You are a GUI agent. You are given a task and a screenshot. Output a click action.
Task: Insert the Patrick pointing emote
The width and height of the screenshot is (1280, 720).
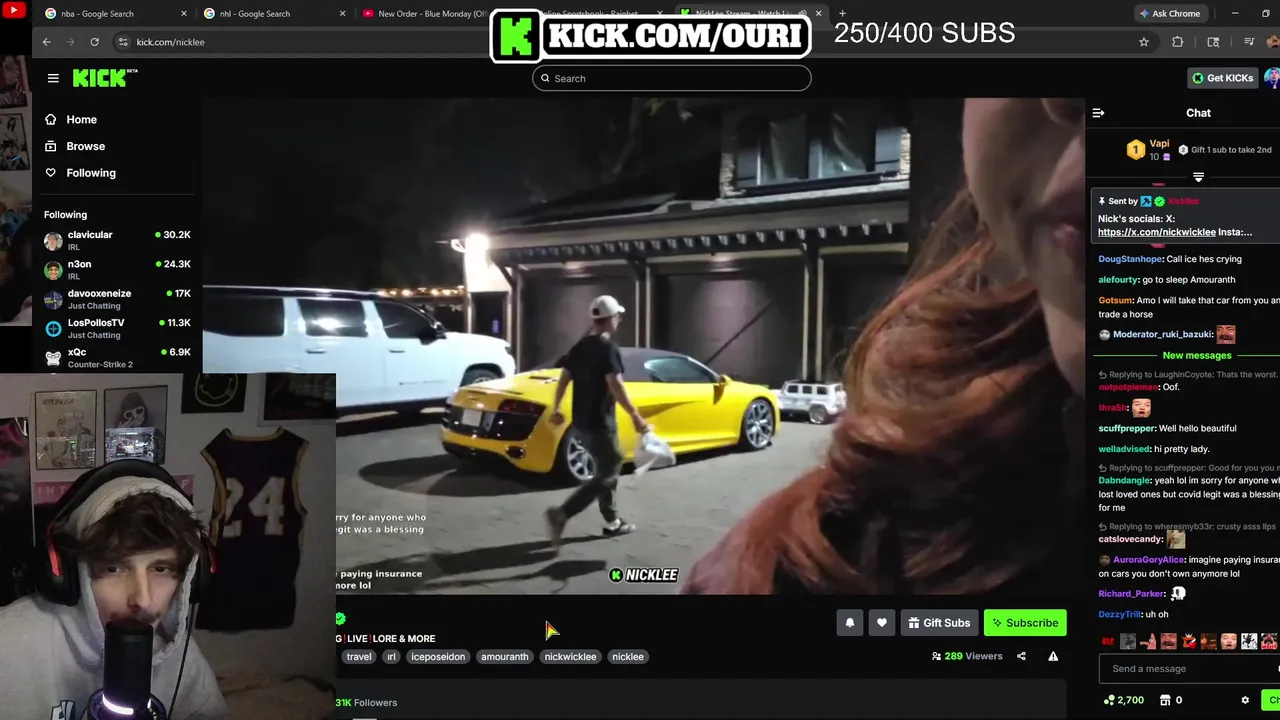(x=1148, y=641)
